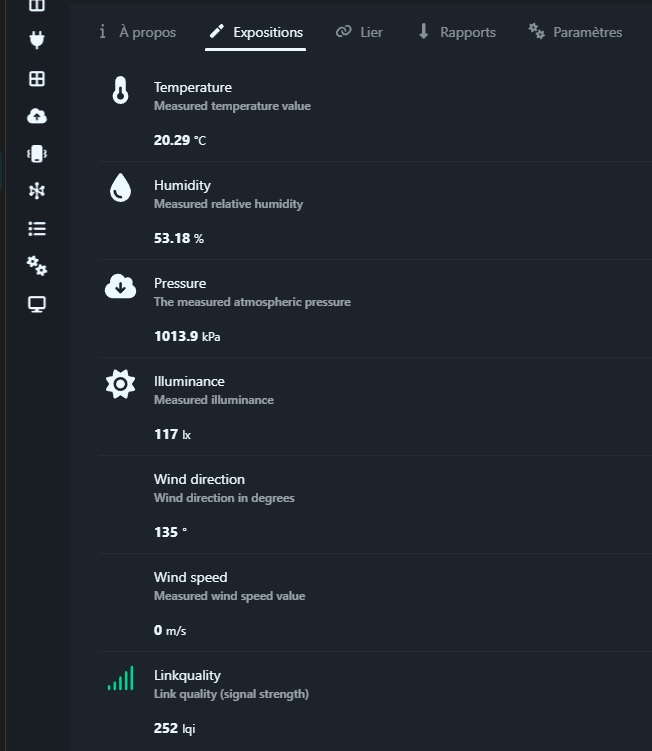The image size is (652, 751).
Task: Click the sun icon beside Illuminance
Action: click(x=120, y=384)
